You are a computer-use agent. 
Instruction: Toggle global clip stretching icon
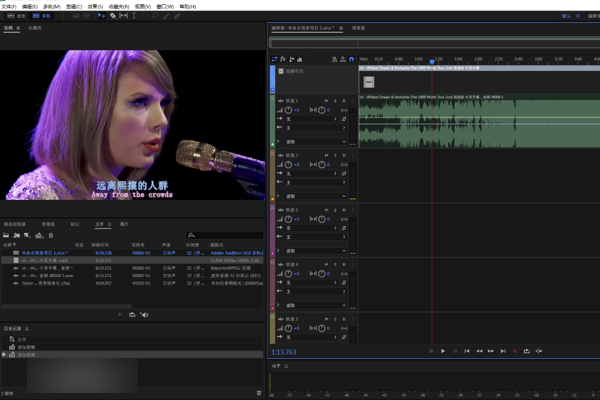point(343,59)
